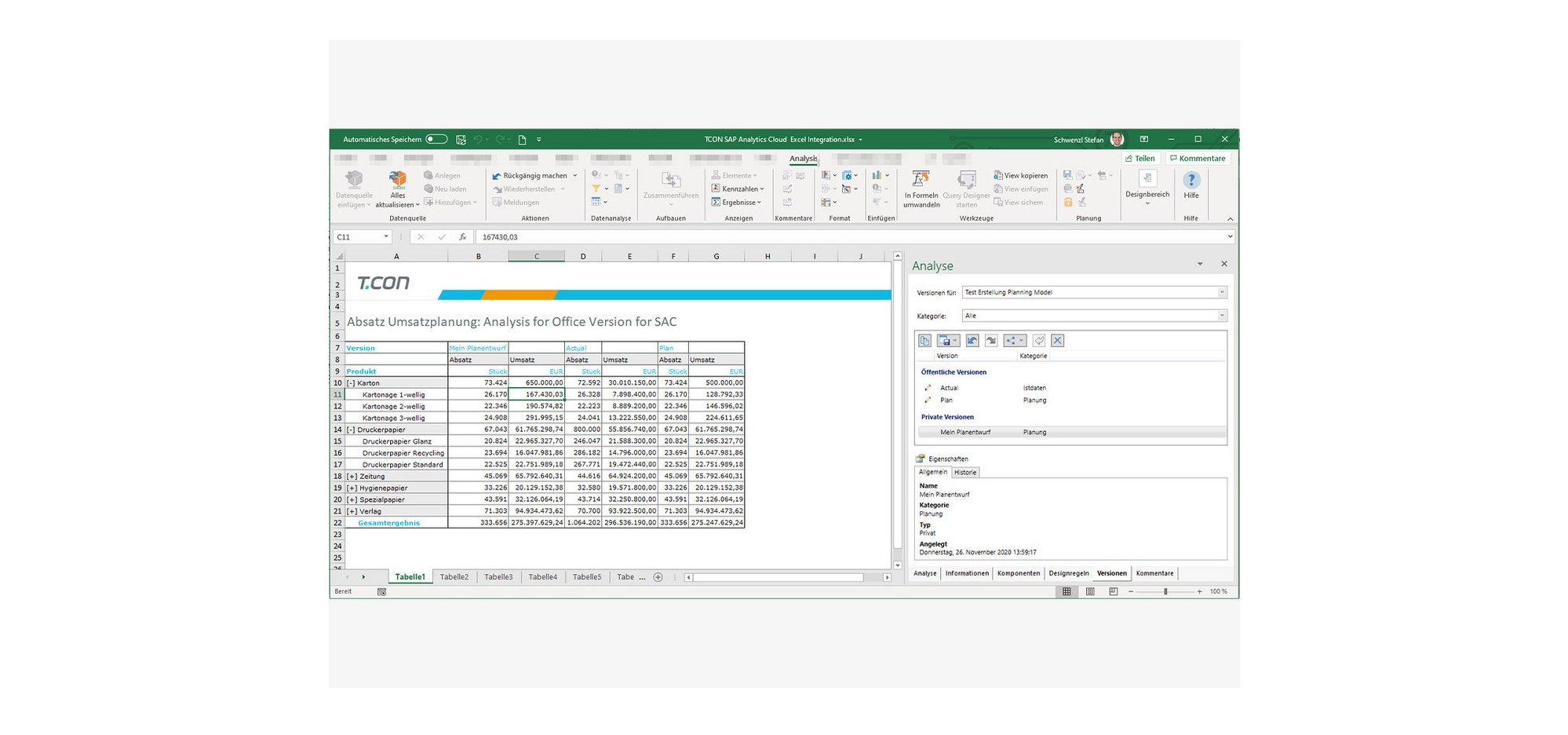Select the Mein Planentwurf private version row
The height and width of the screenshot is (735, 1568).
1073,433
